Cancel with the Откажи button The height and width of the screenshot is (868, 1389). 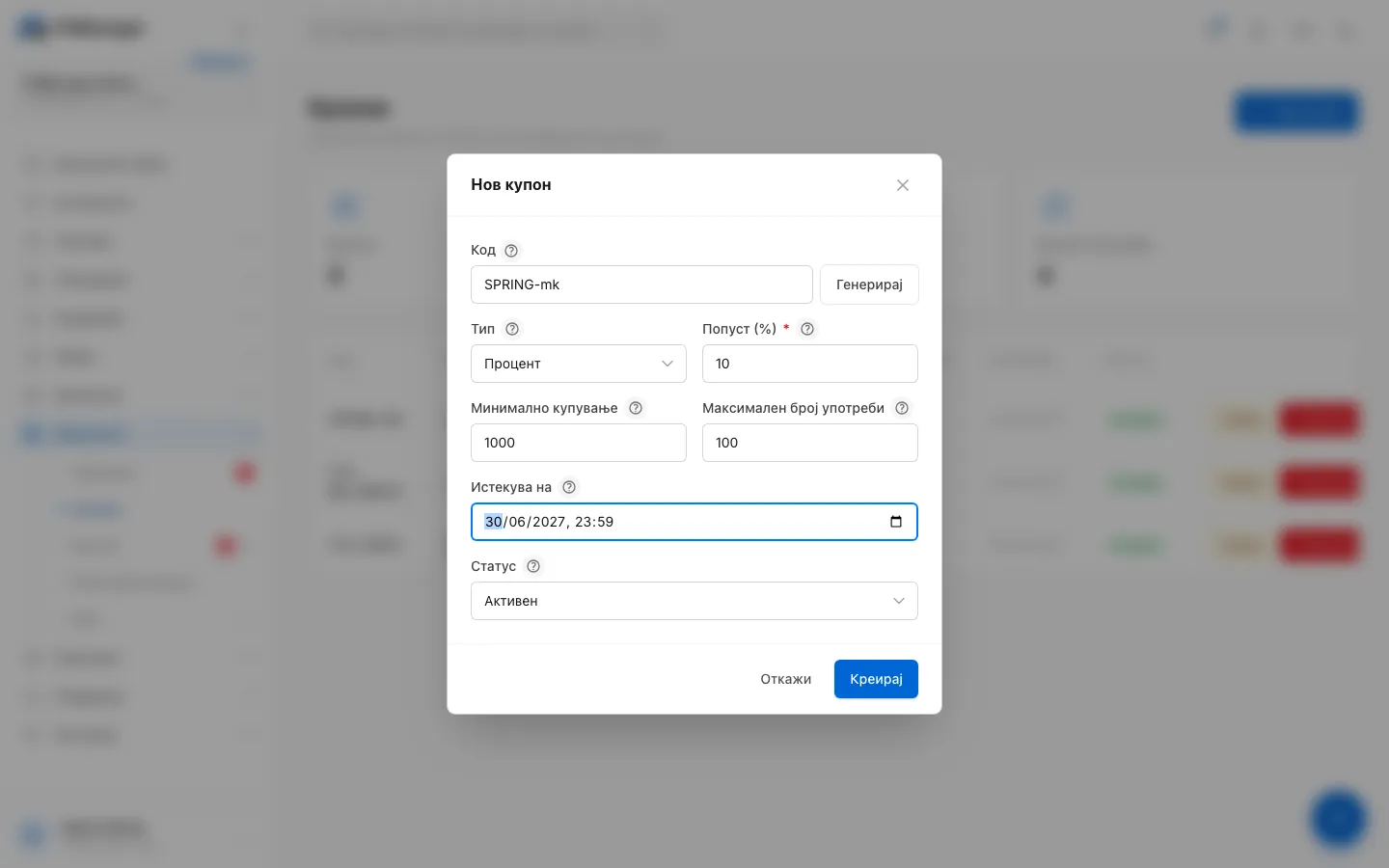(786, 679)
